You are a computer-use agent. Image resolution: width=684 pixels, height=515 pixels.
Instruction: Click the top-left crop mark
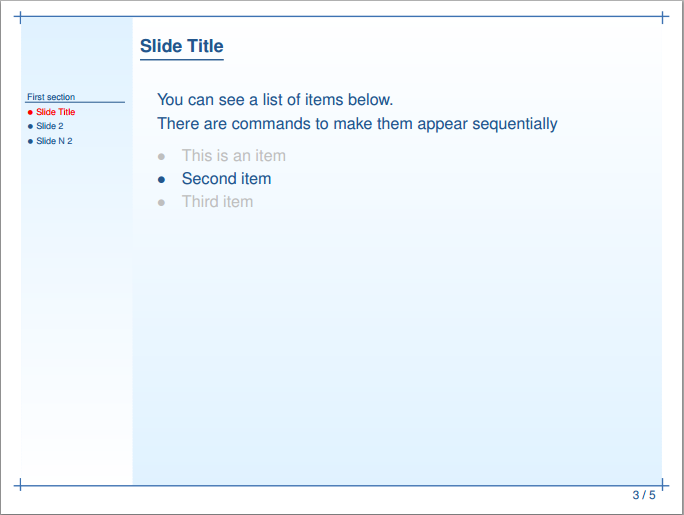[20, 17]
